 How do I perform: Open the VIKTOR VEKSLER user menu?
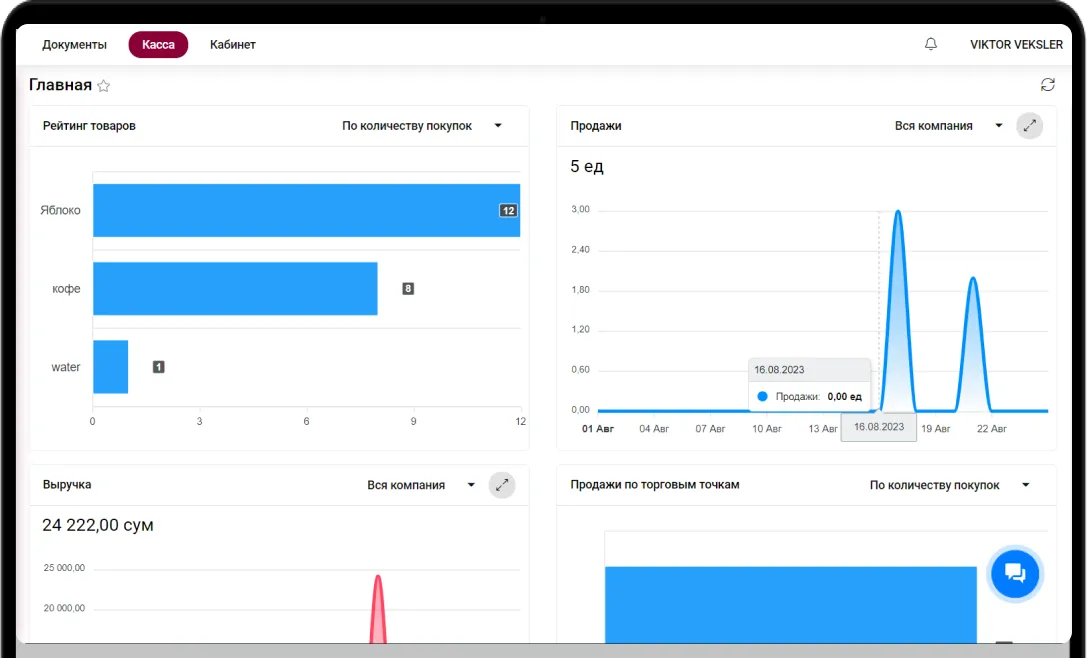[x=1015, y=45]
